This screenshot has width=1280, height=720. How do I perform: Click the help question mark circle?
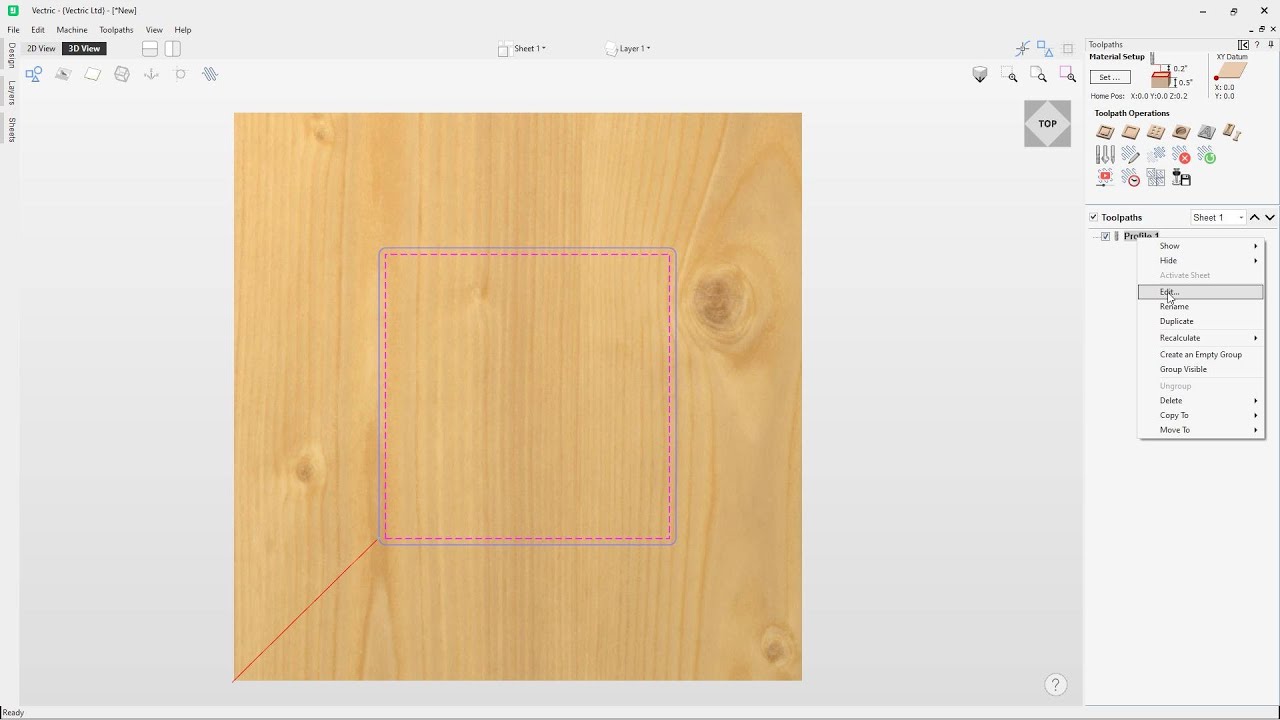pyautogui.click(x=1056, y=685)
